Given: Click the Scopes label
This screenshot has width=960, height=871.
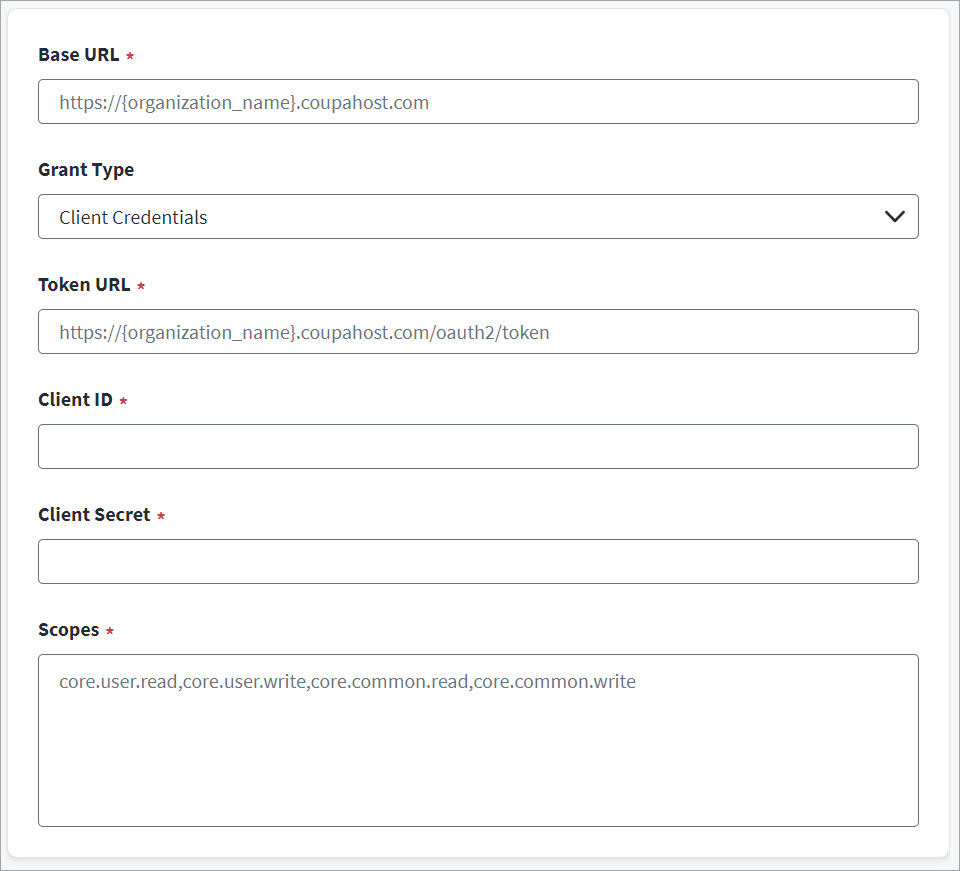Looking at the screenshot, I should coord(68,630).
